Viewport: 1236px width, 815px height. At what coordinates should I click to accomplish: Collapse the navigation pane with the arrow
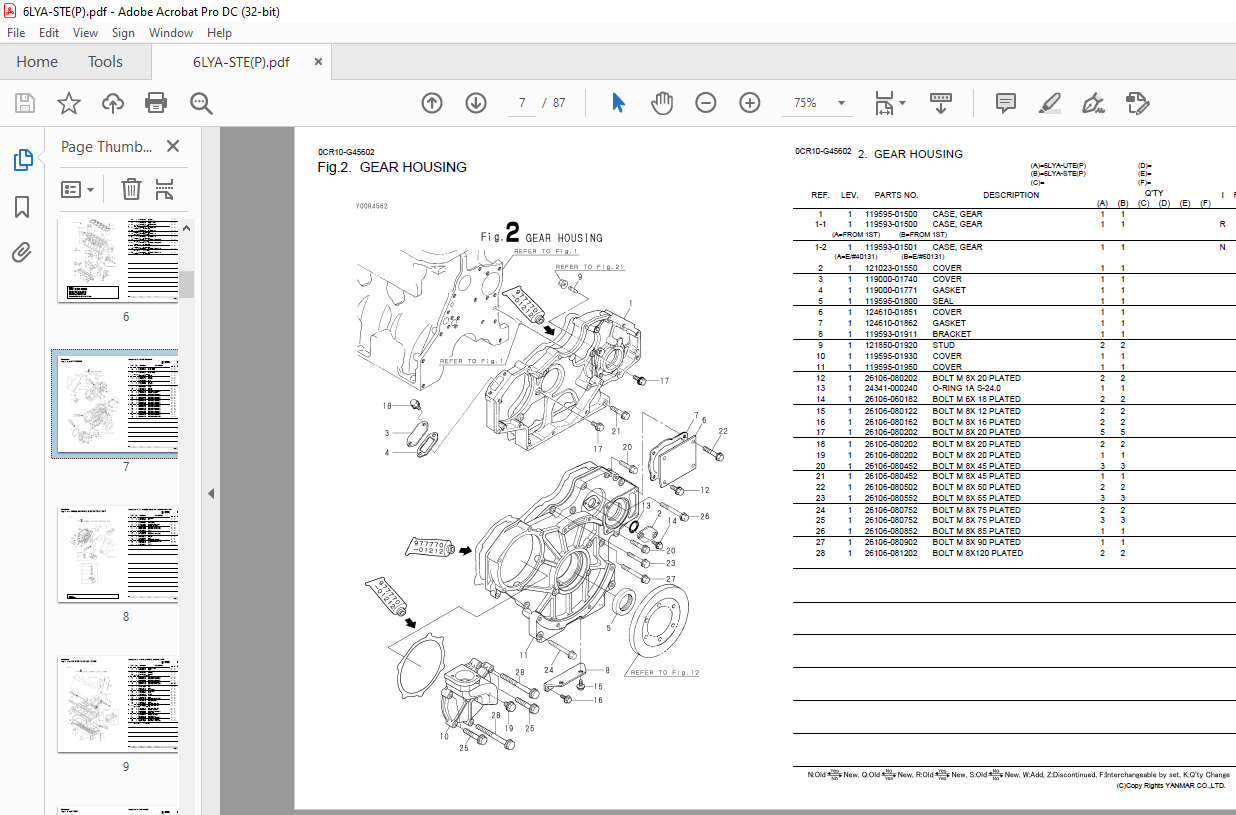pyautogui.click(x=211, y=493)
